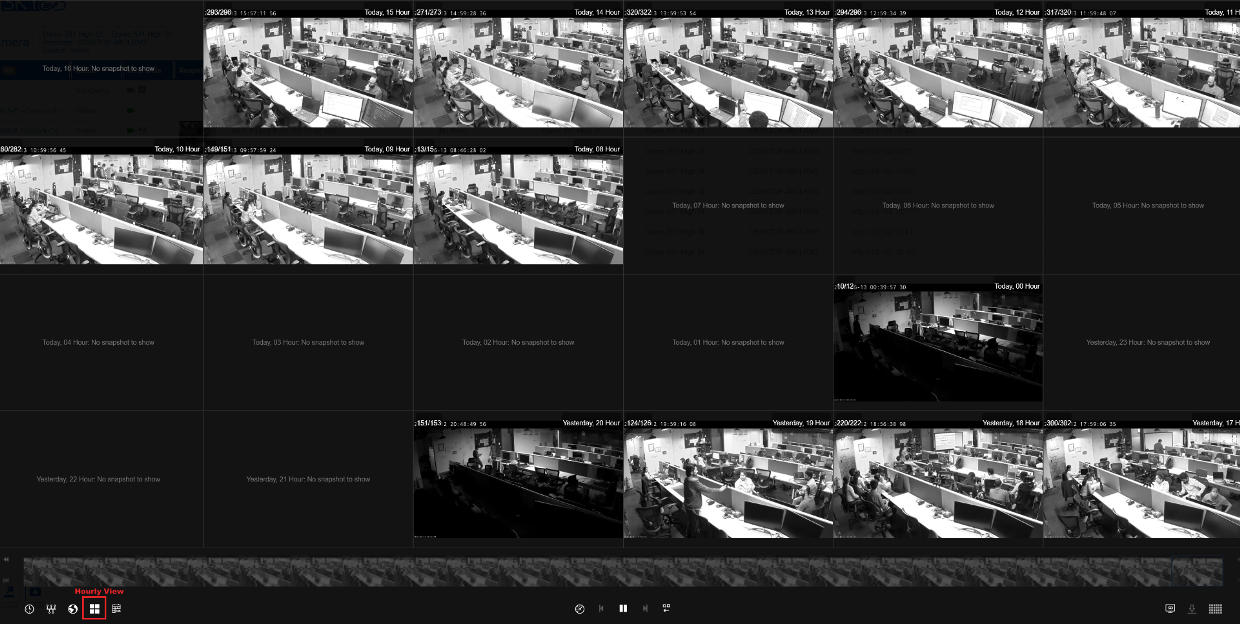Jump to the previous frame

[601, 608]
